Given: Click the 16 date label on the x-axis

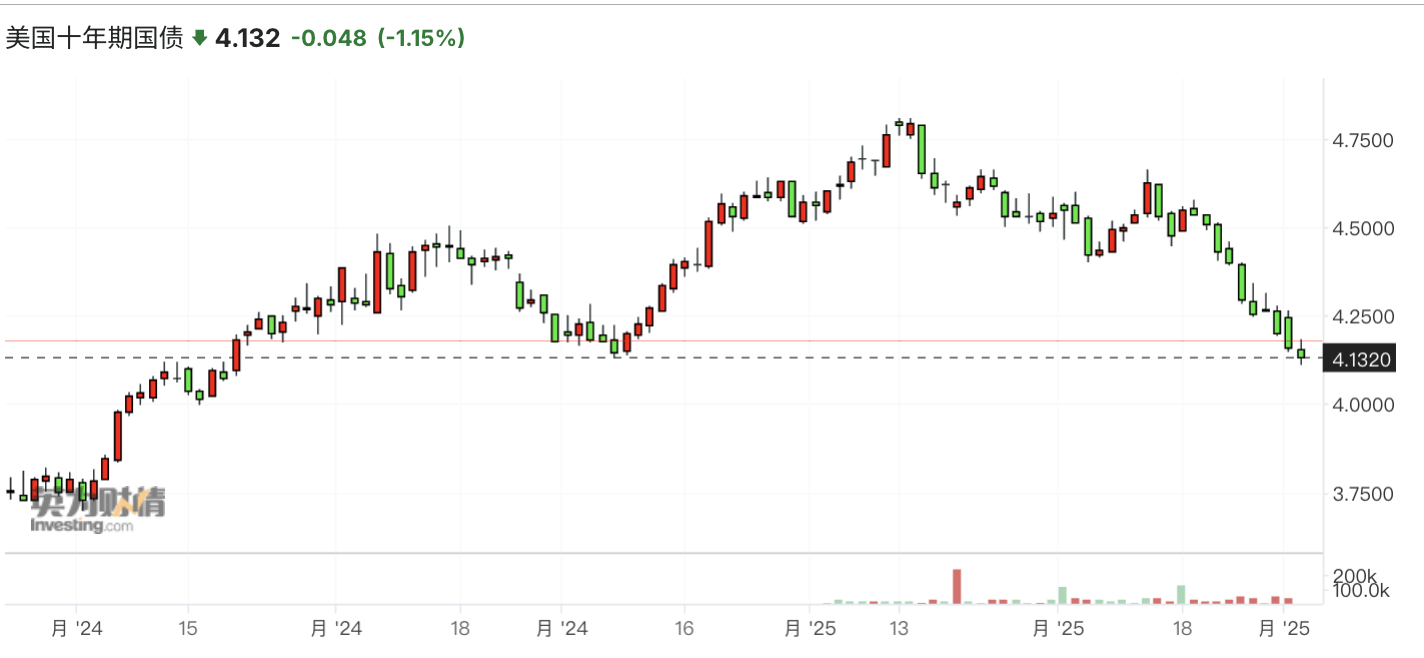Looking at the screenshot, I should (x=683, y=629).
